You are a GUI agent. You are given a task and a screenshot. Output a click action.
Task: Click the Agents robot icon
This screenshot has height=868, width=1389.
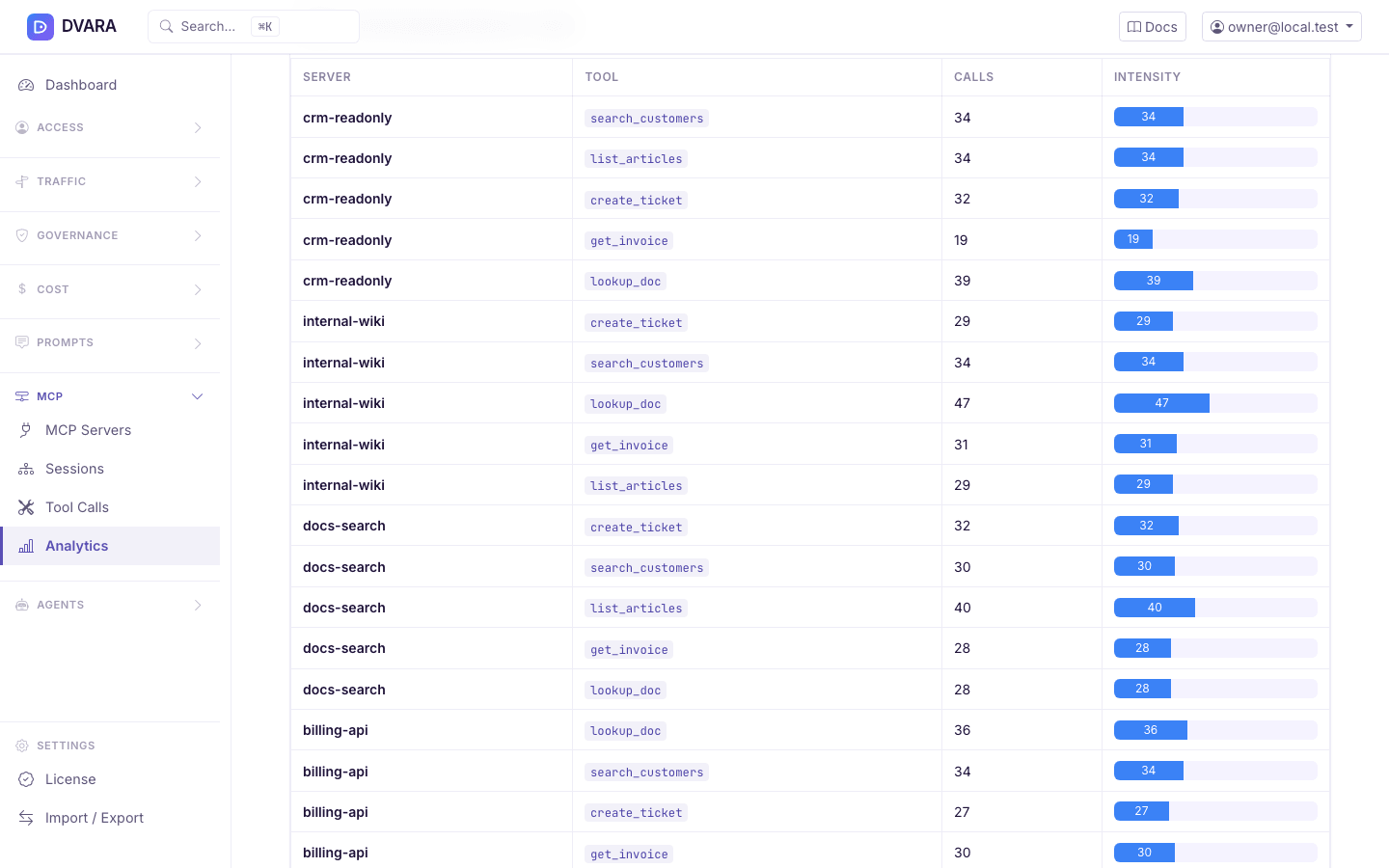(x=22, y=605)
